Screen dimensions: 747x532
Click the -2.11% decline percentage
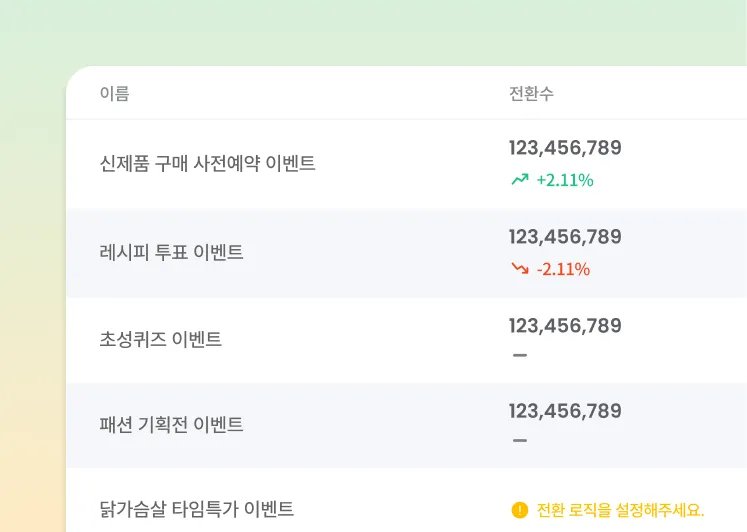click(564, 269)
